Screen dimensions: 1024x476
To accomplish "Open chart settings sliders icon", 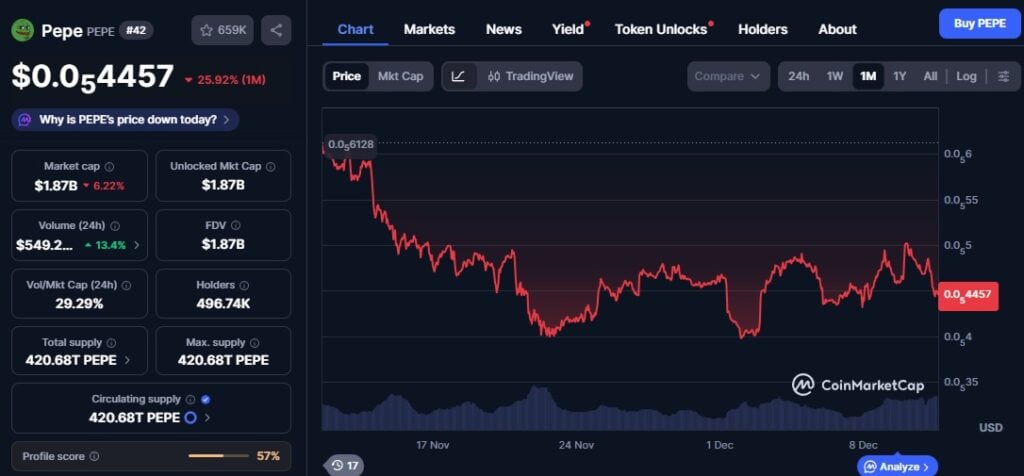I will tap(1003, 76).
